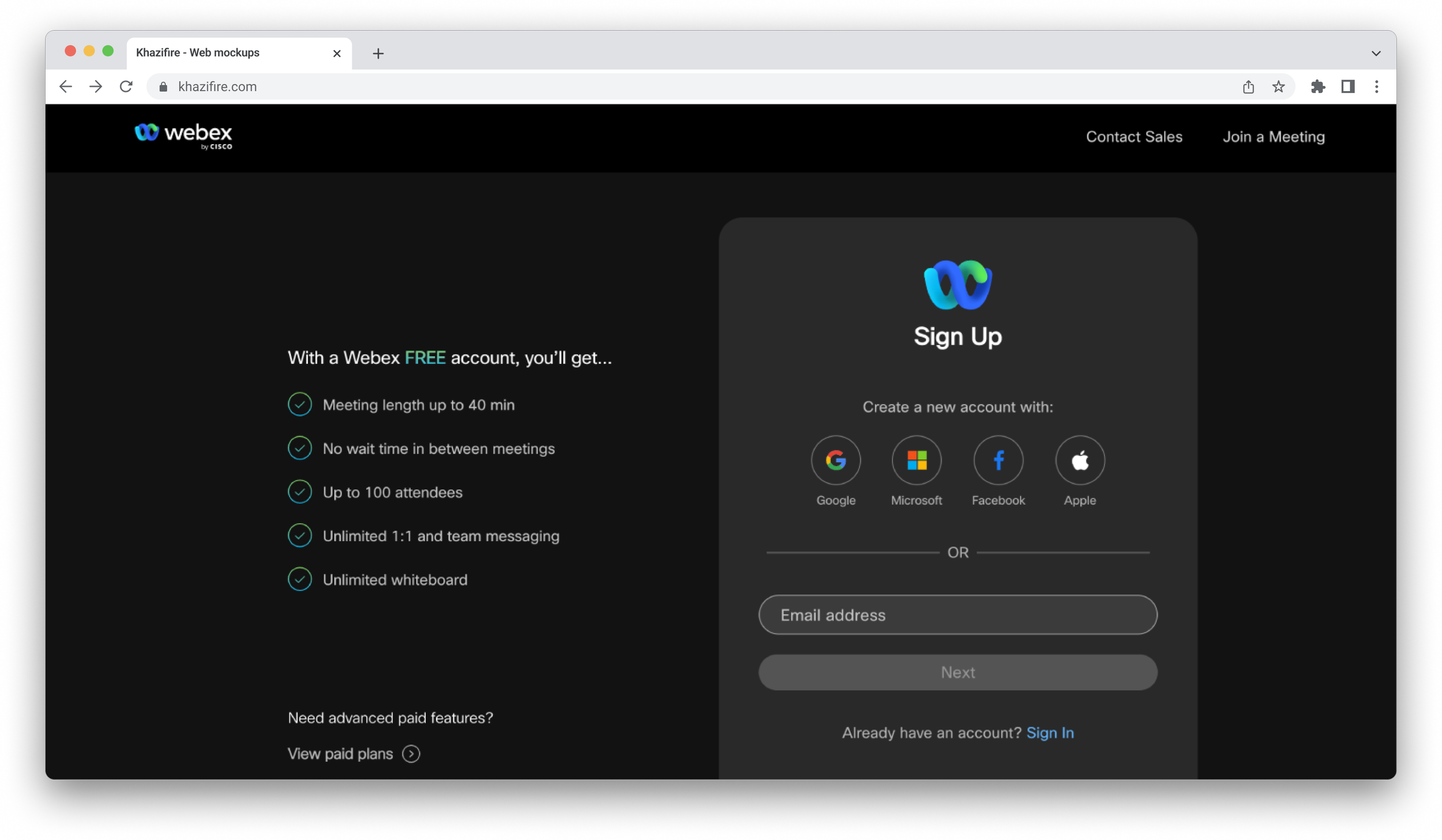Reload the page

coord(126,86)
